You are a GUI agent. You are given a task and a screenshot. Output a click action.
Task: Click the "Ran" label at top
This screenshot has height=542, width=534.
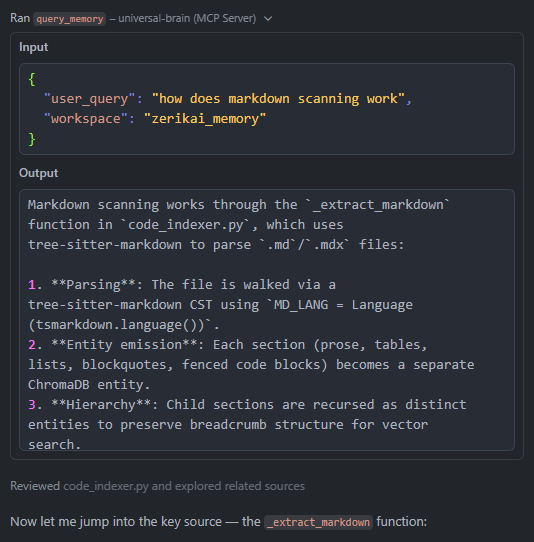tap(20, 18)
